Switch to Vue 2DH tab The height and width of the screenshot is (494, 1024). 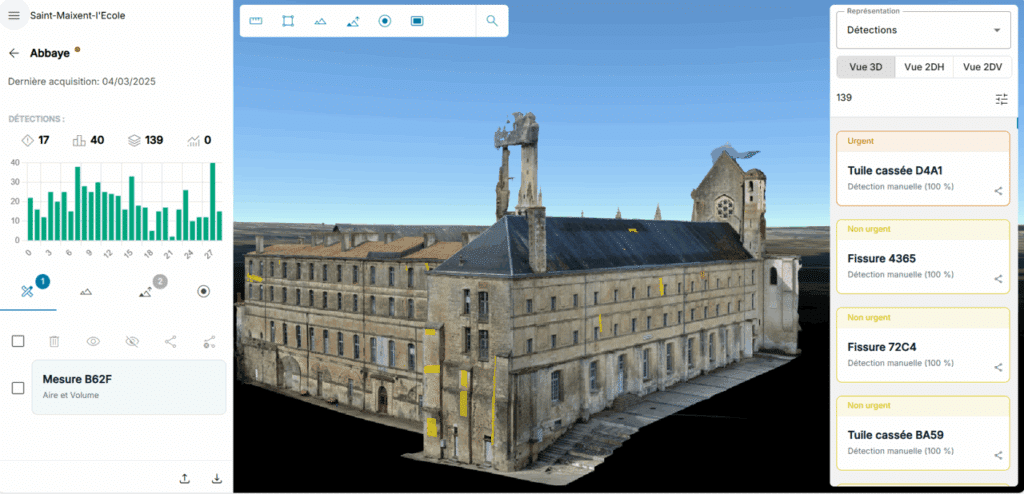[x=924, y=67]
